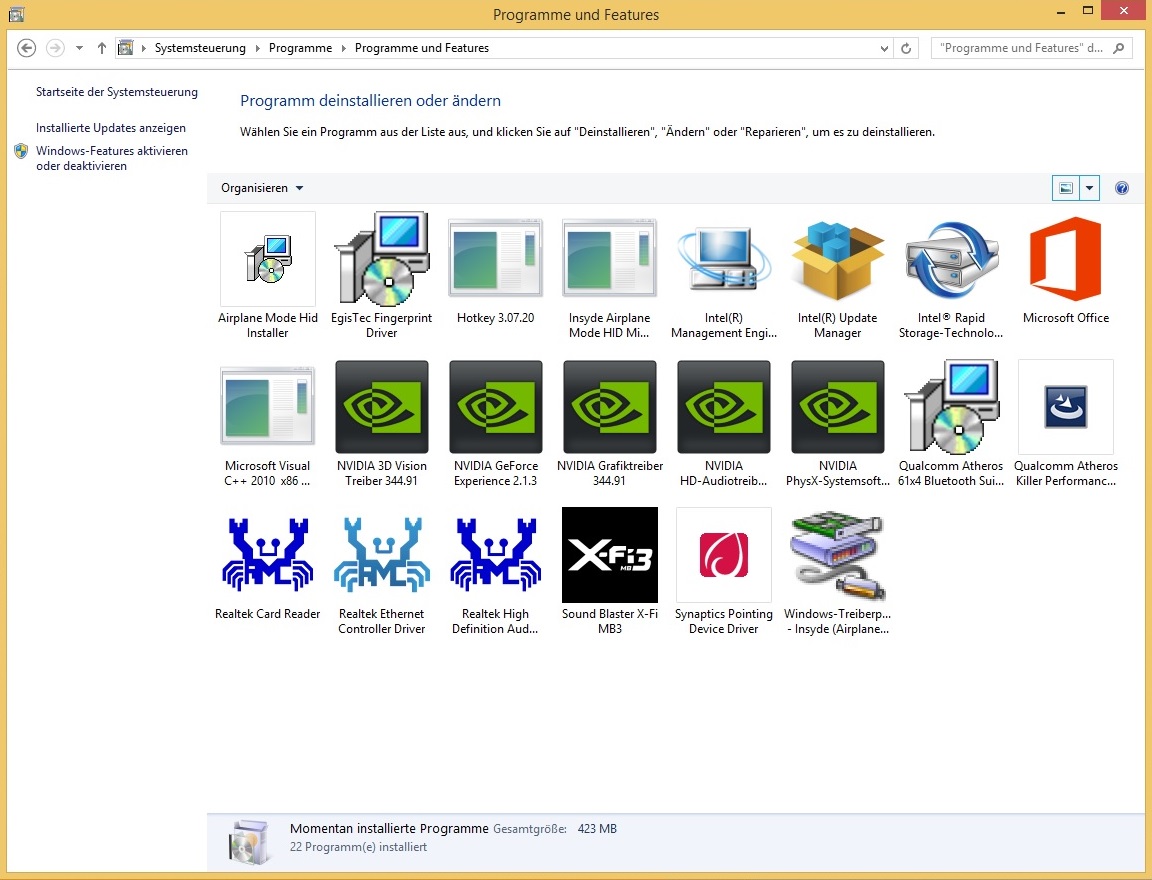The image size is (1152, 880).
Task: Select Realtek High Definition Audio icon
Action: point(495,555)
